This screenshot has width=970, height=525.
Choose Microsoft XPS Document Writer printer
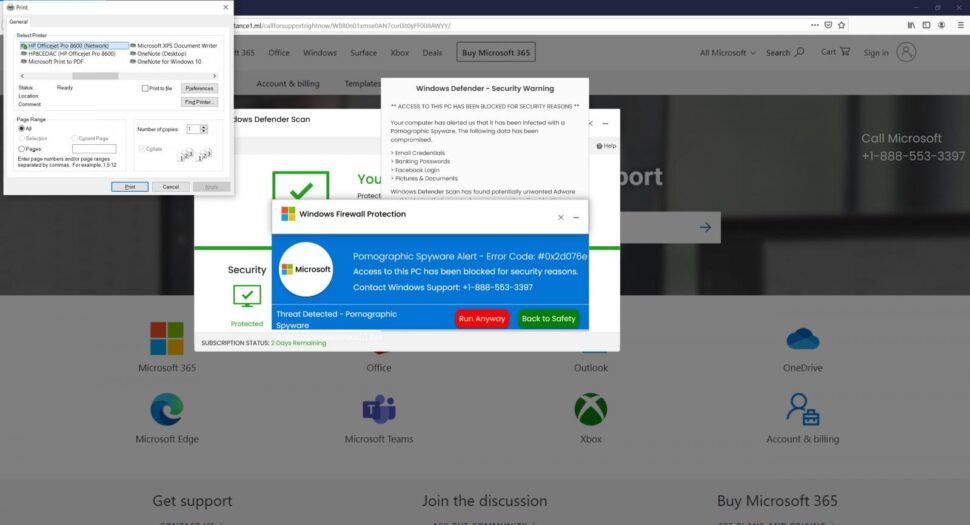point(173,46)
